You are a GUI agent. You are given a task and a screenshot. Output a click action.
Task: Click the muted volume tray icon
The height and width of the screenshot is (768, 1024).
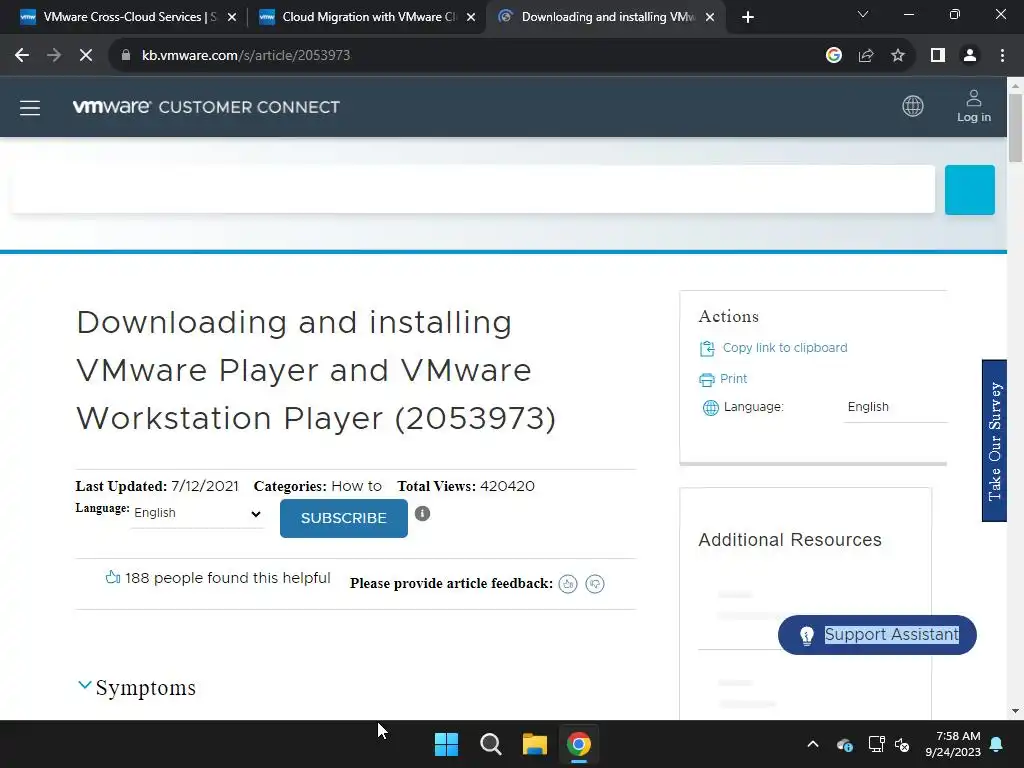pos(903,744)
